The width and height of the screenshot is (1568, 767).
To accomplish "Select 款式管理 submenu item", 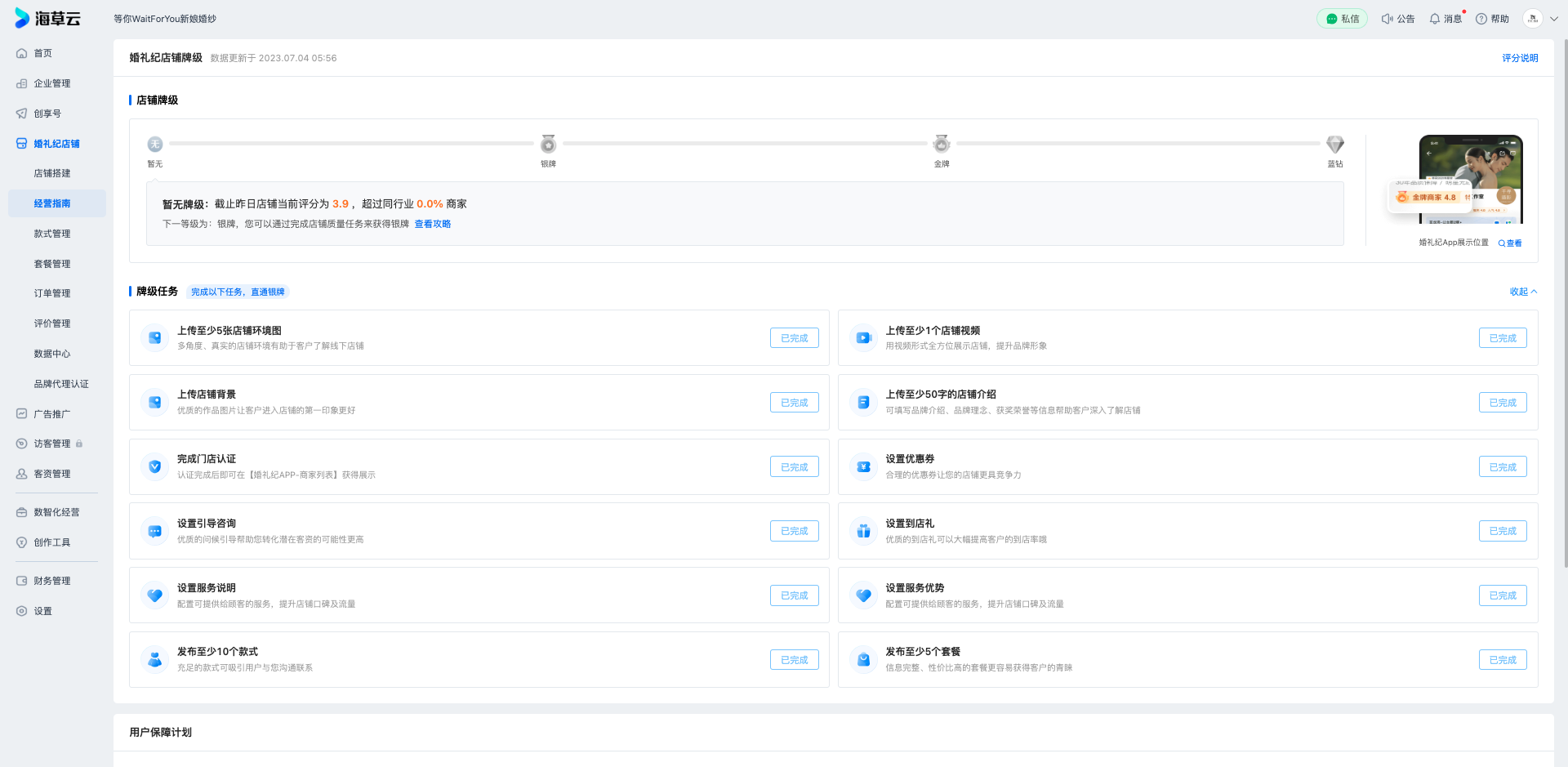I will [52, 234].
